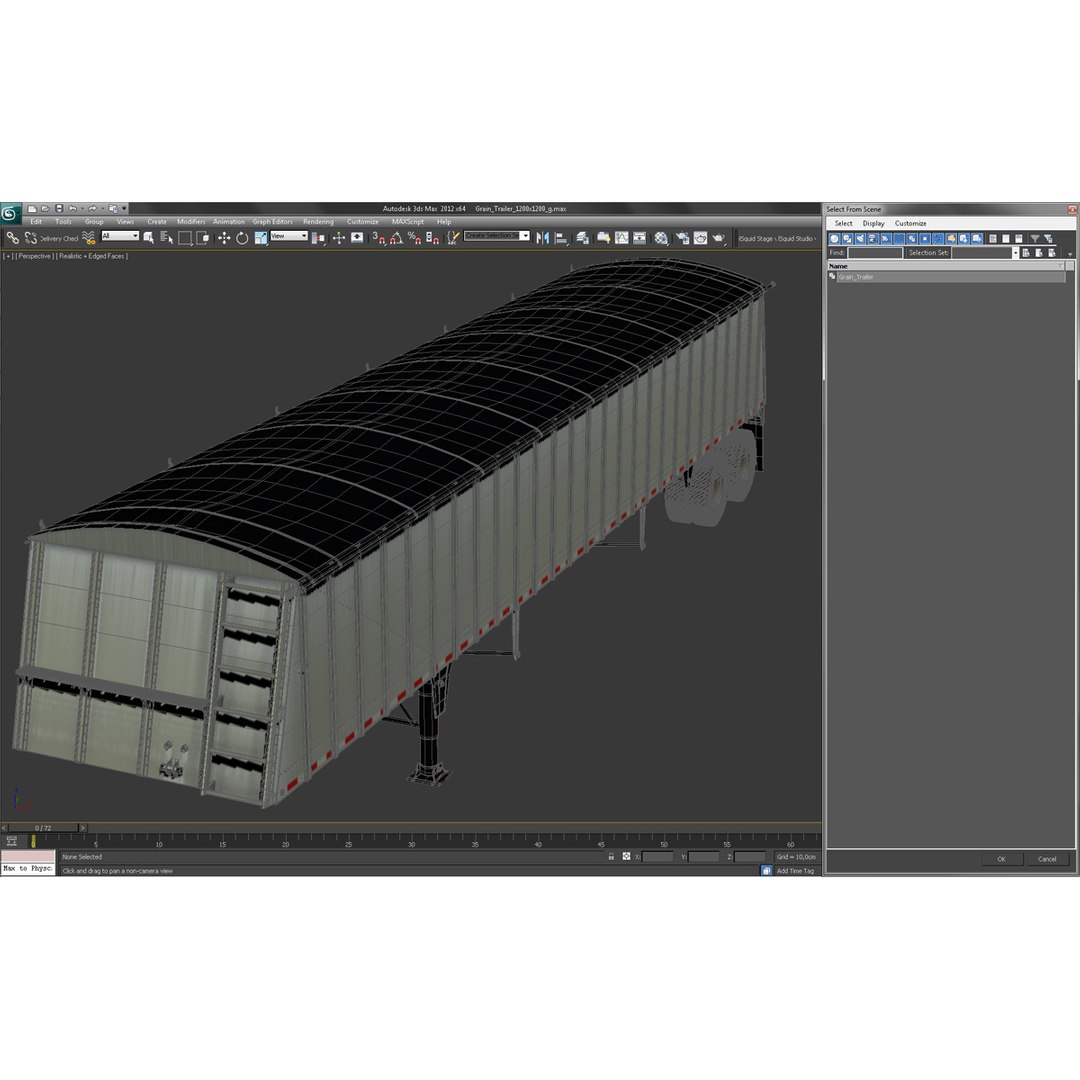The height and width of the screenshot is (1080, 1080).
Task: Toggle Window/Crossing selection mode
Action: (x=202, y=238)
